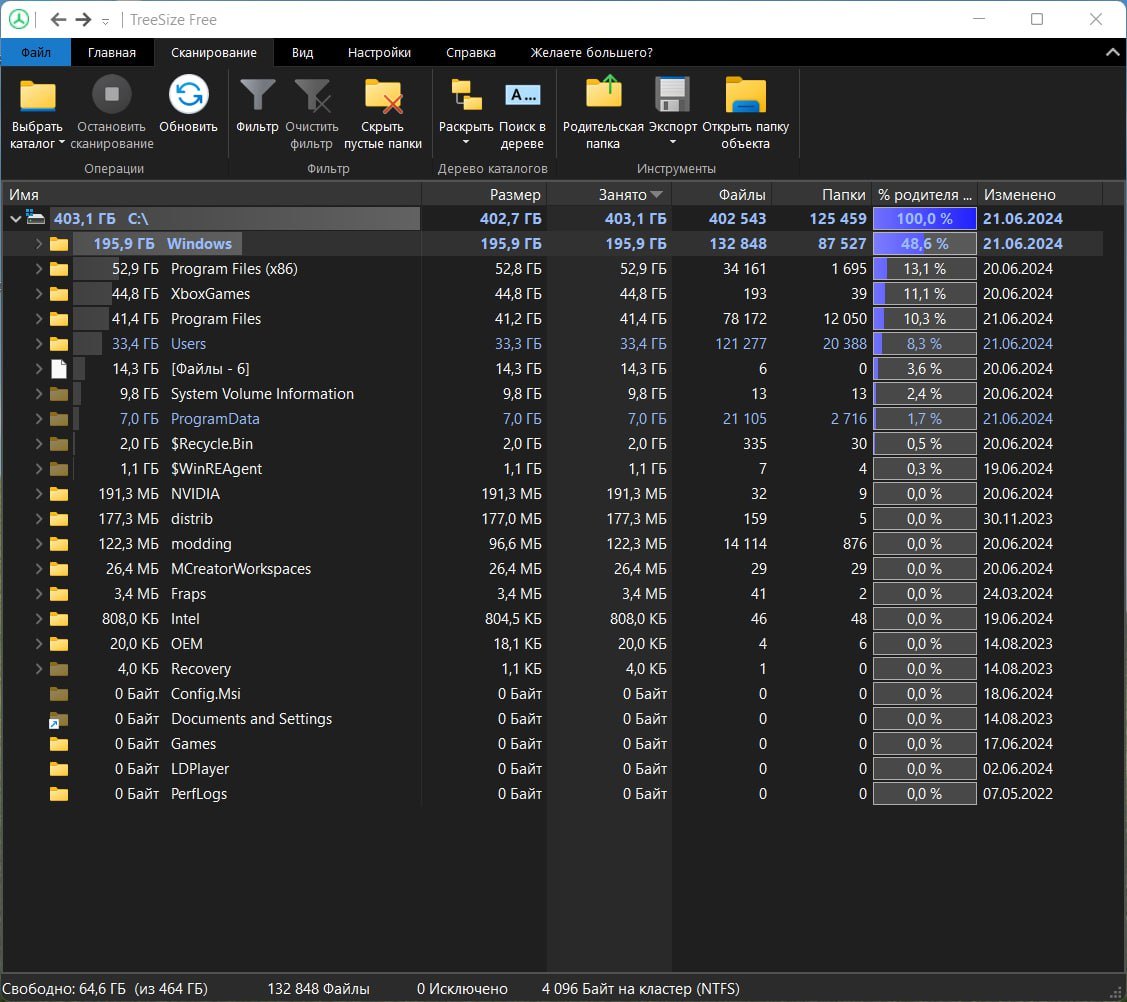Click the Обновить refresh icon
Viewport: 1127px width, 1002px height.
(x=188, y=94)
